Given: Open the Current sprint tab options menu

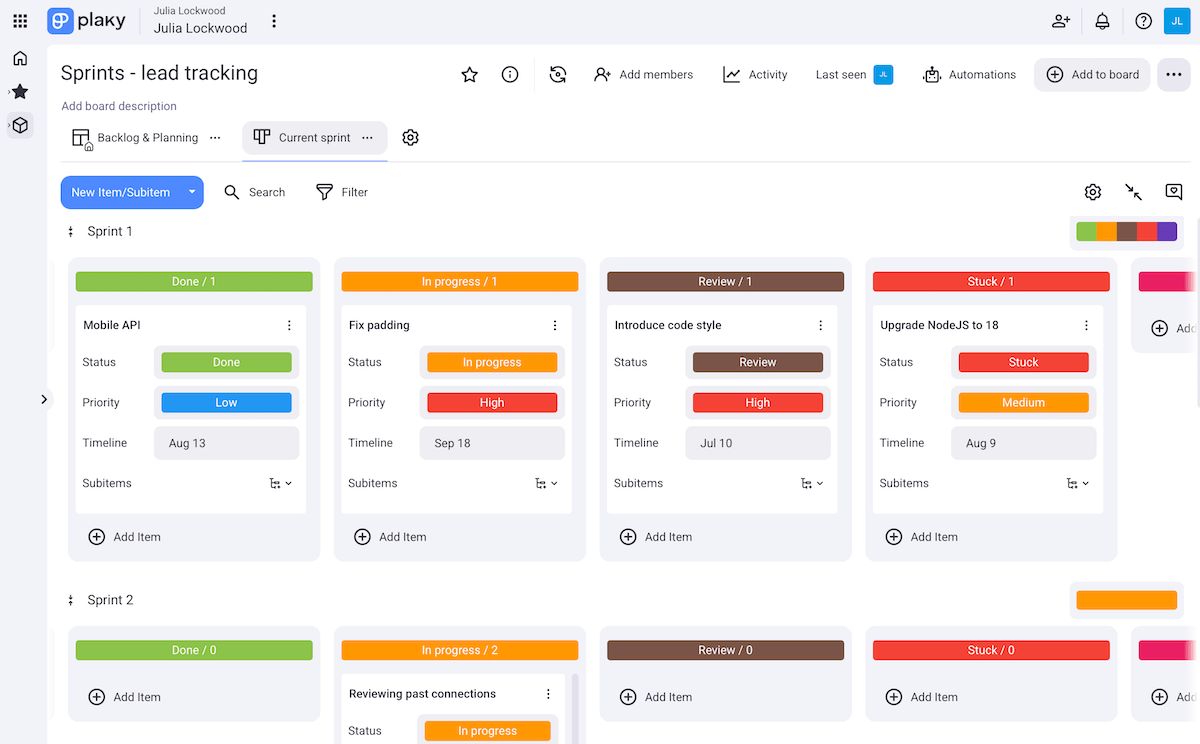Looking at the screenshot, I should coord(367,137).
